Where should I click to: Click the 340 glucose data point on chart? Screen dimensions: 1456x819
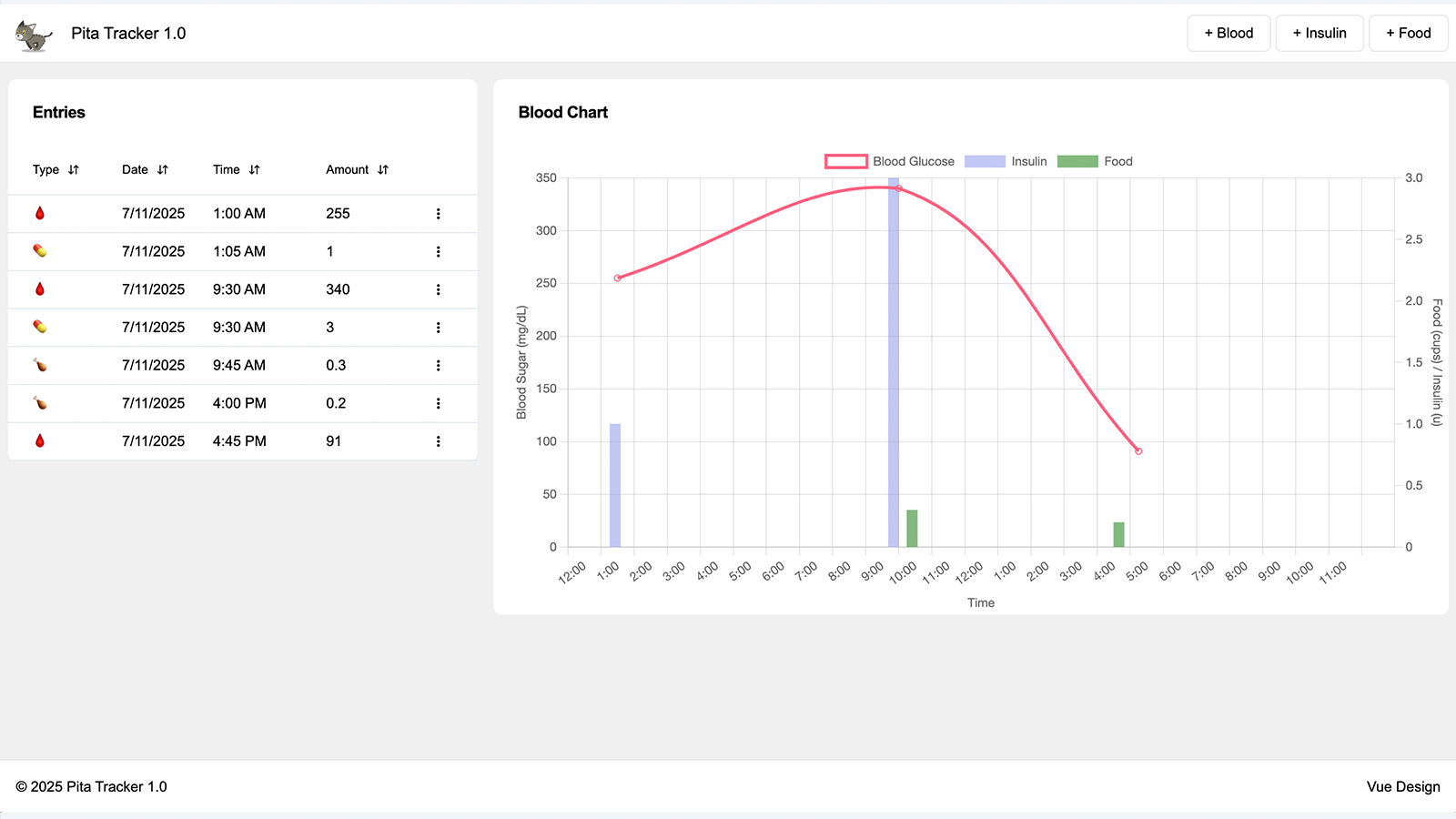[x=899, y=188]
